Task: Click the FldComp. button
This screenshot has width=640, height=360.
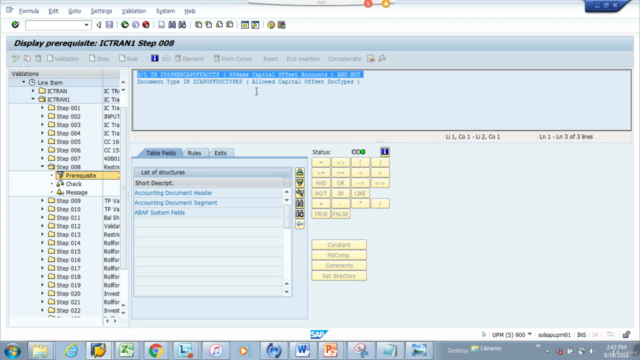Action: pyautogui.click(x=339, y=255)
